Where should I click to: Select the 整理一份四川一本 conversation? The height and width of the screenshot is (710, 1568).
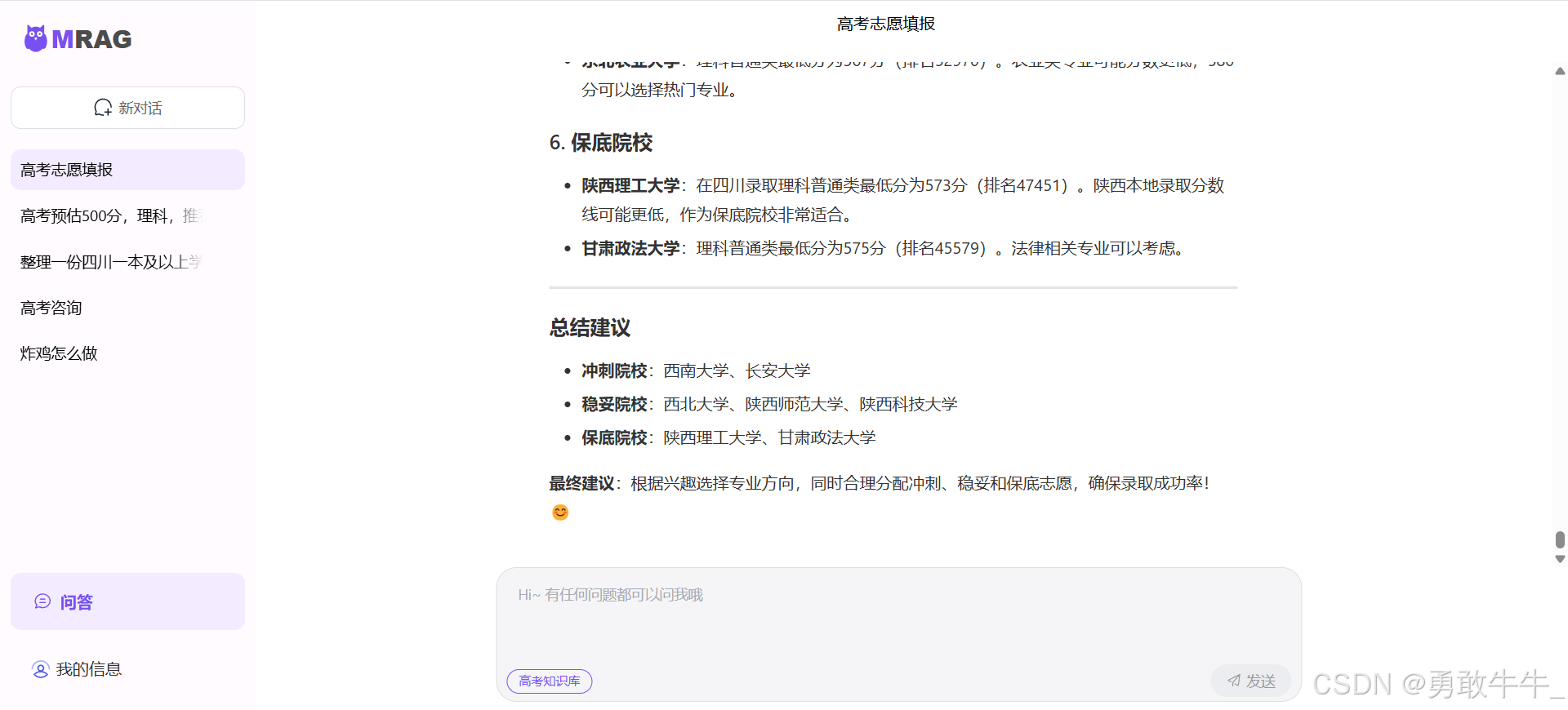[127, 262]
